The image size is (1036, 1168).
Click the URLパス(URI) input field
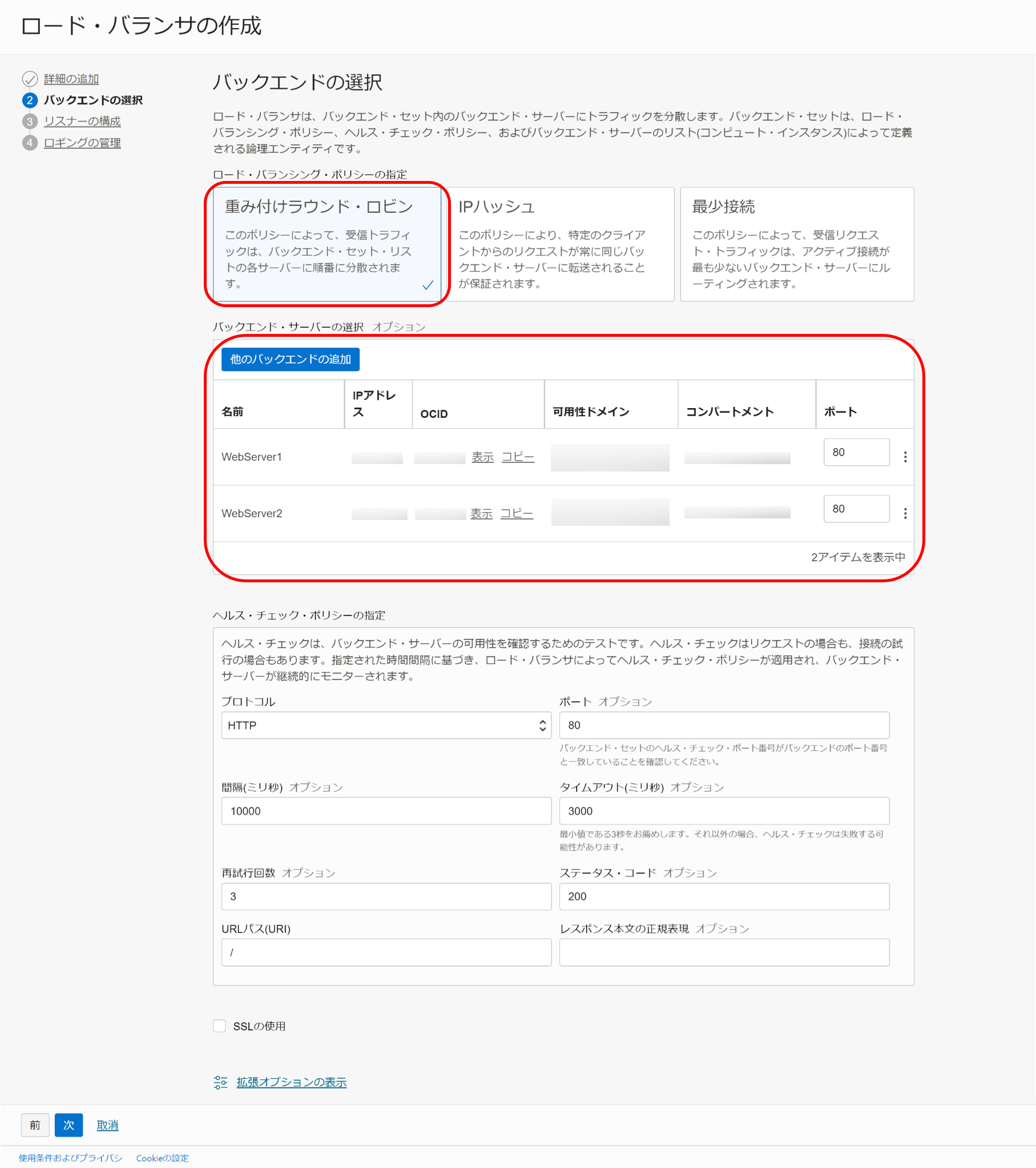click(386, 952)
